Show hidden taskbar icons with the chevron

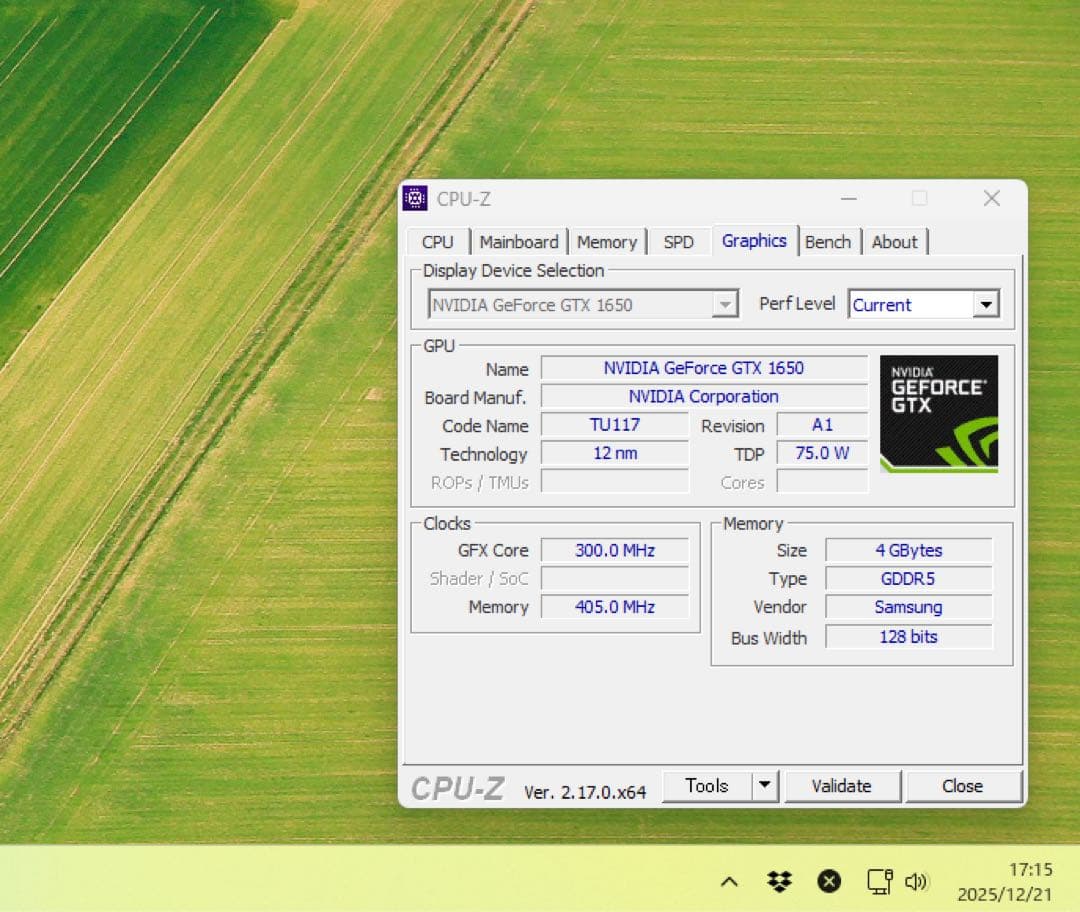730,881
